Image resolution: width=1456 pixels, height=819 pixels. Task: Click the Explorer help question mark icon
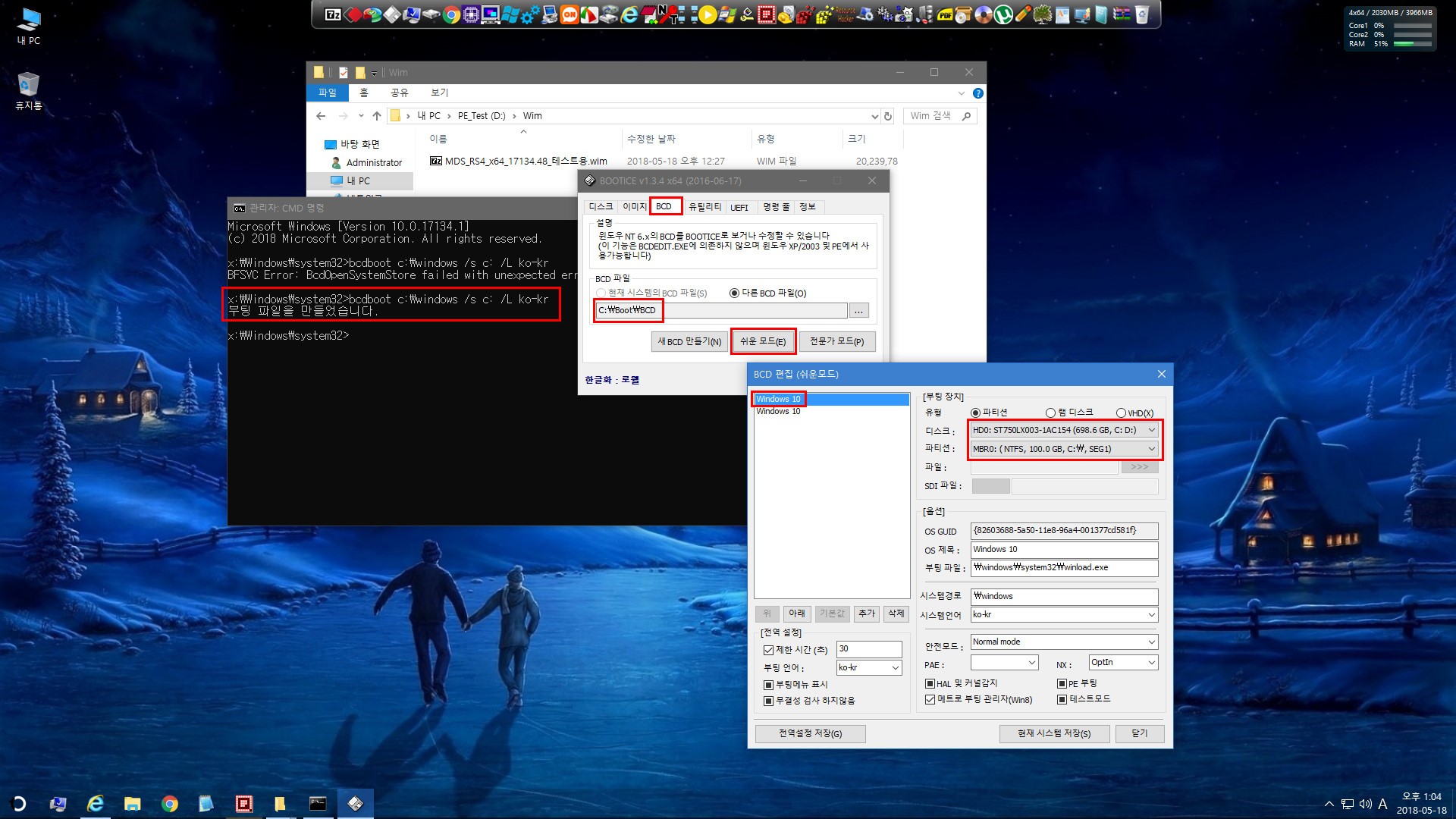(977, 93)
